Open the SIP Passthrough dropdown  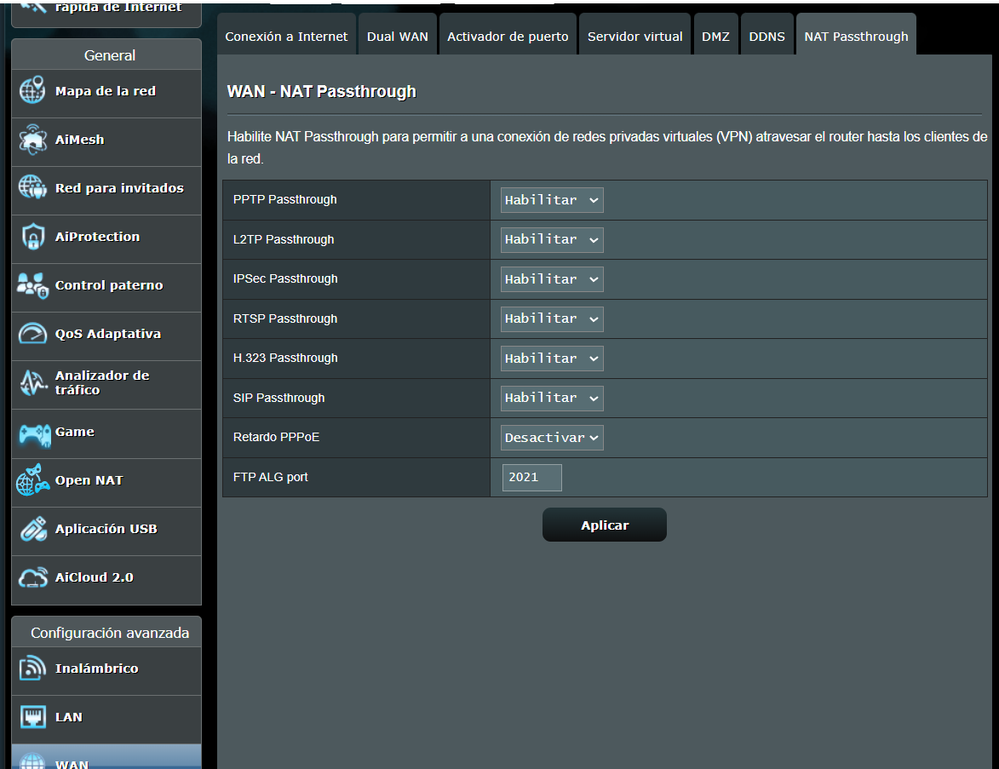coord(552,398)
